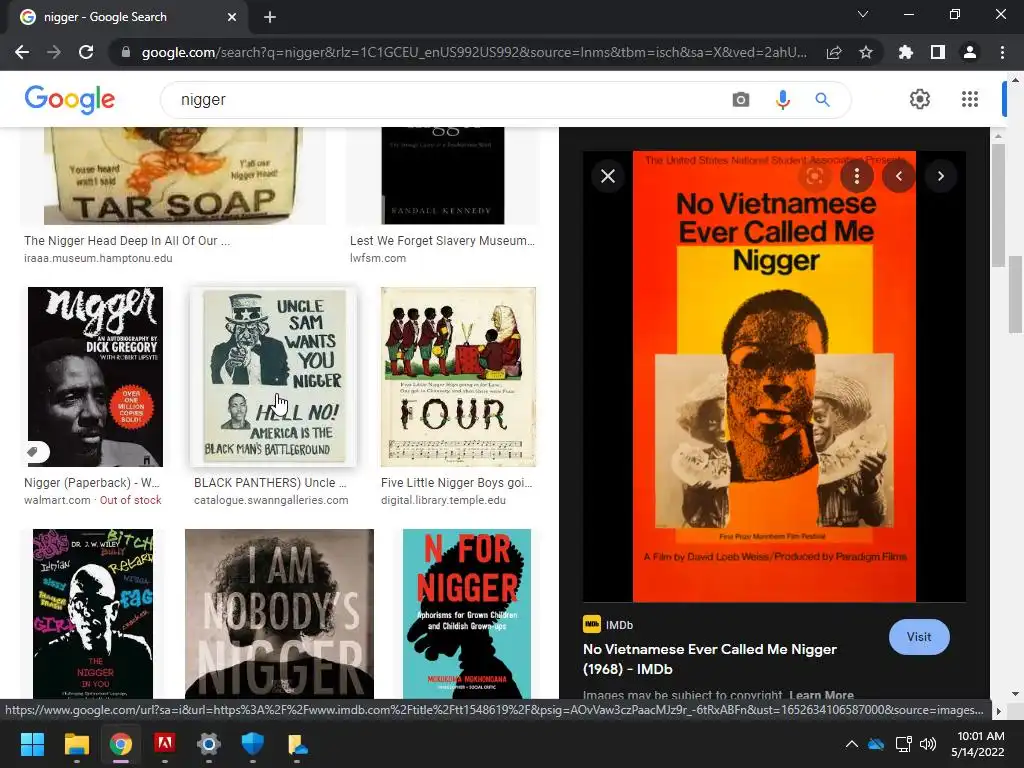Click the Google logo
Screen dimensions: 1024x768
pos(70,99)
